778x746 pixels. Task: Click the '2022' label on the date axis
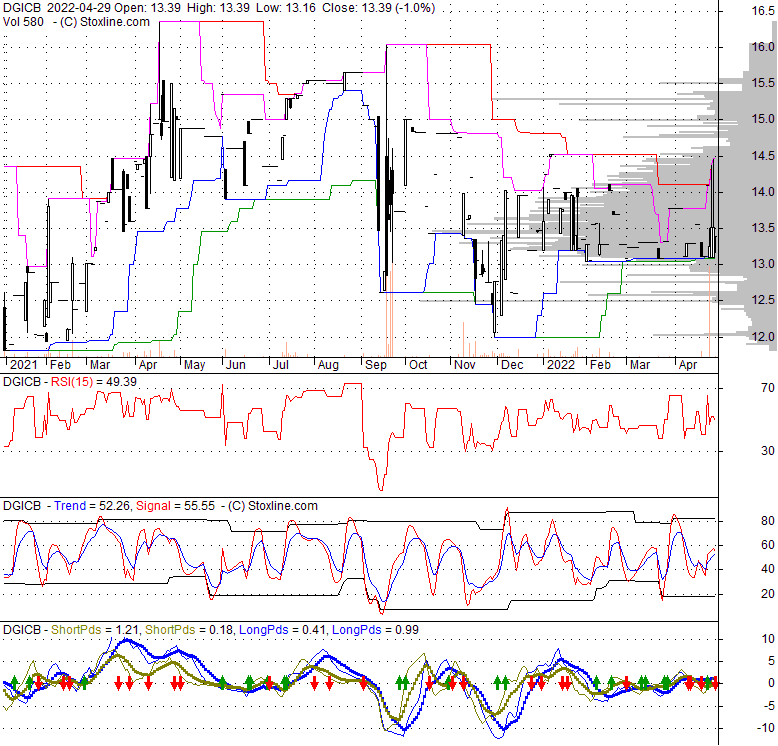561,365
